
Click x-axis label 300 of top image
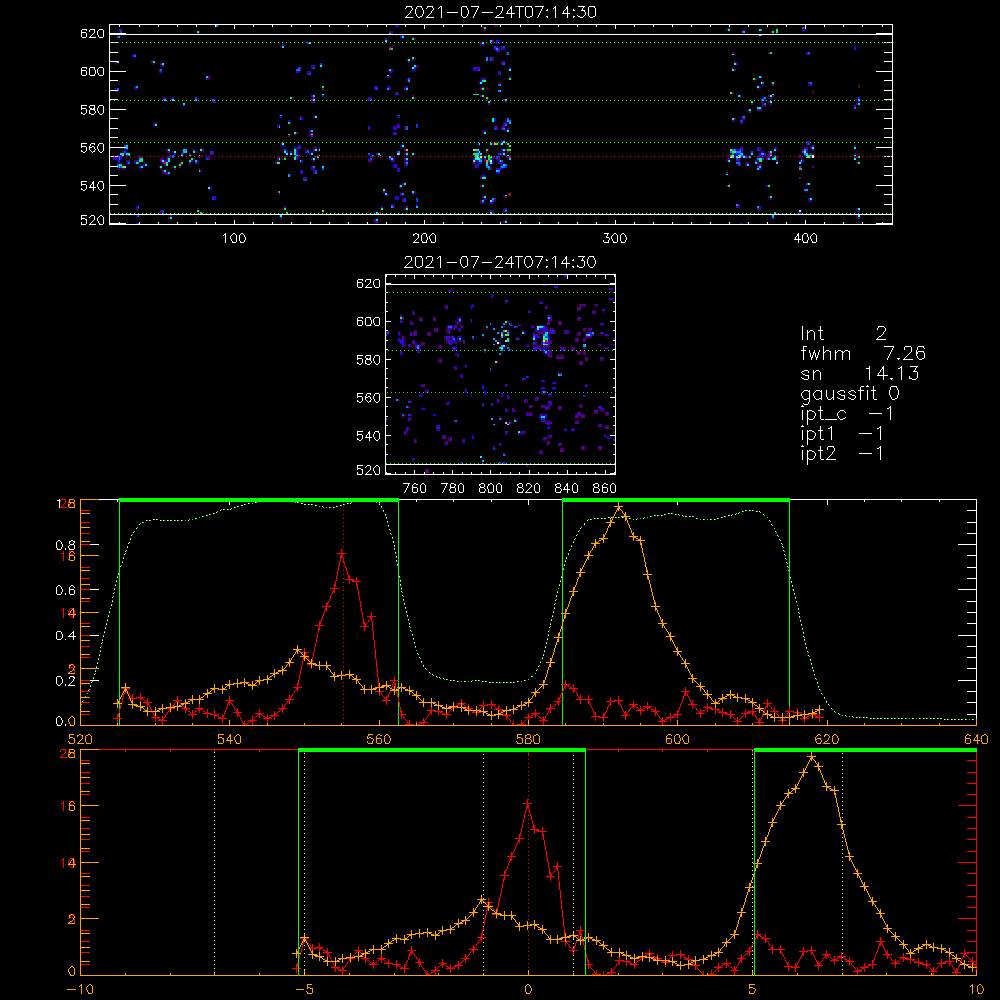(615, 239)
